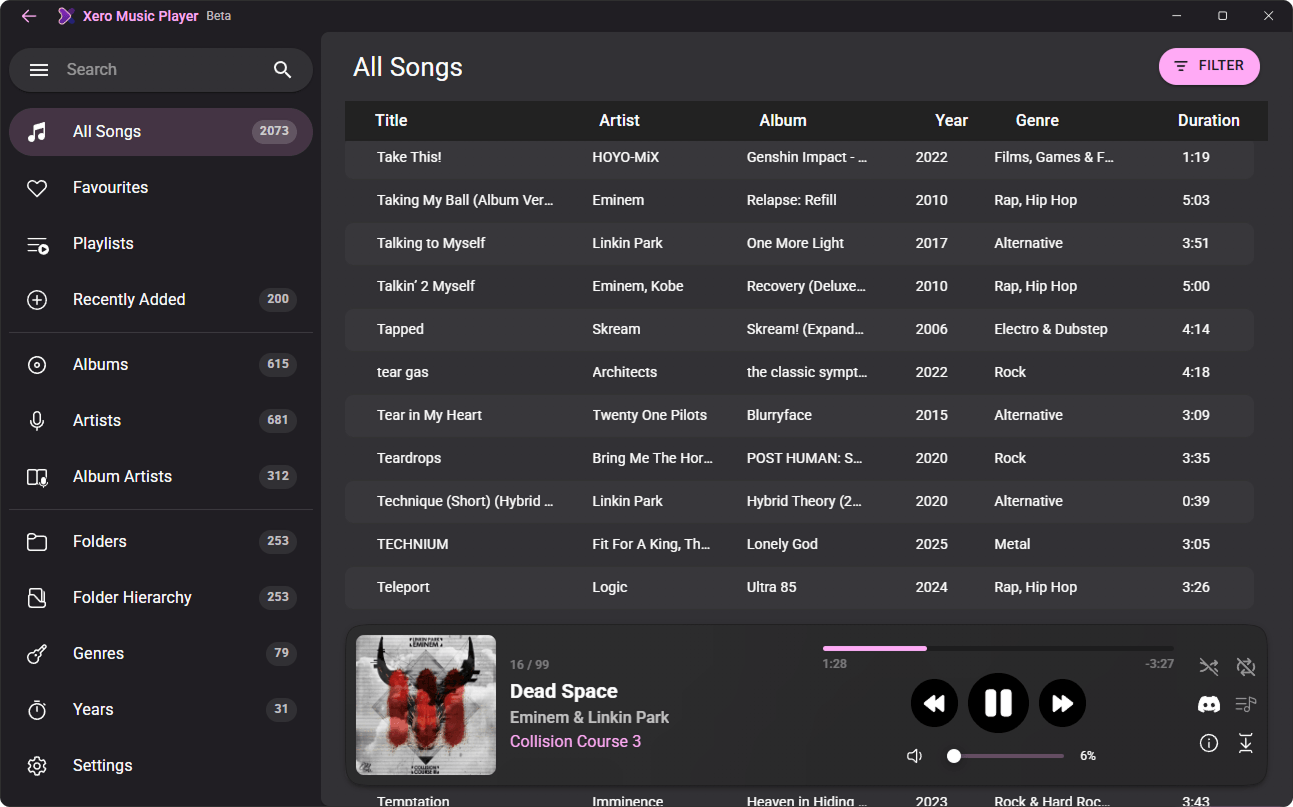Image resolution: width=1293 pixels, height=807 pixels.
Task: Sort by Album column header
Action: [x=783, y=121]
